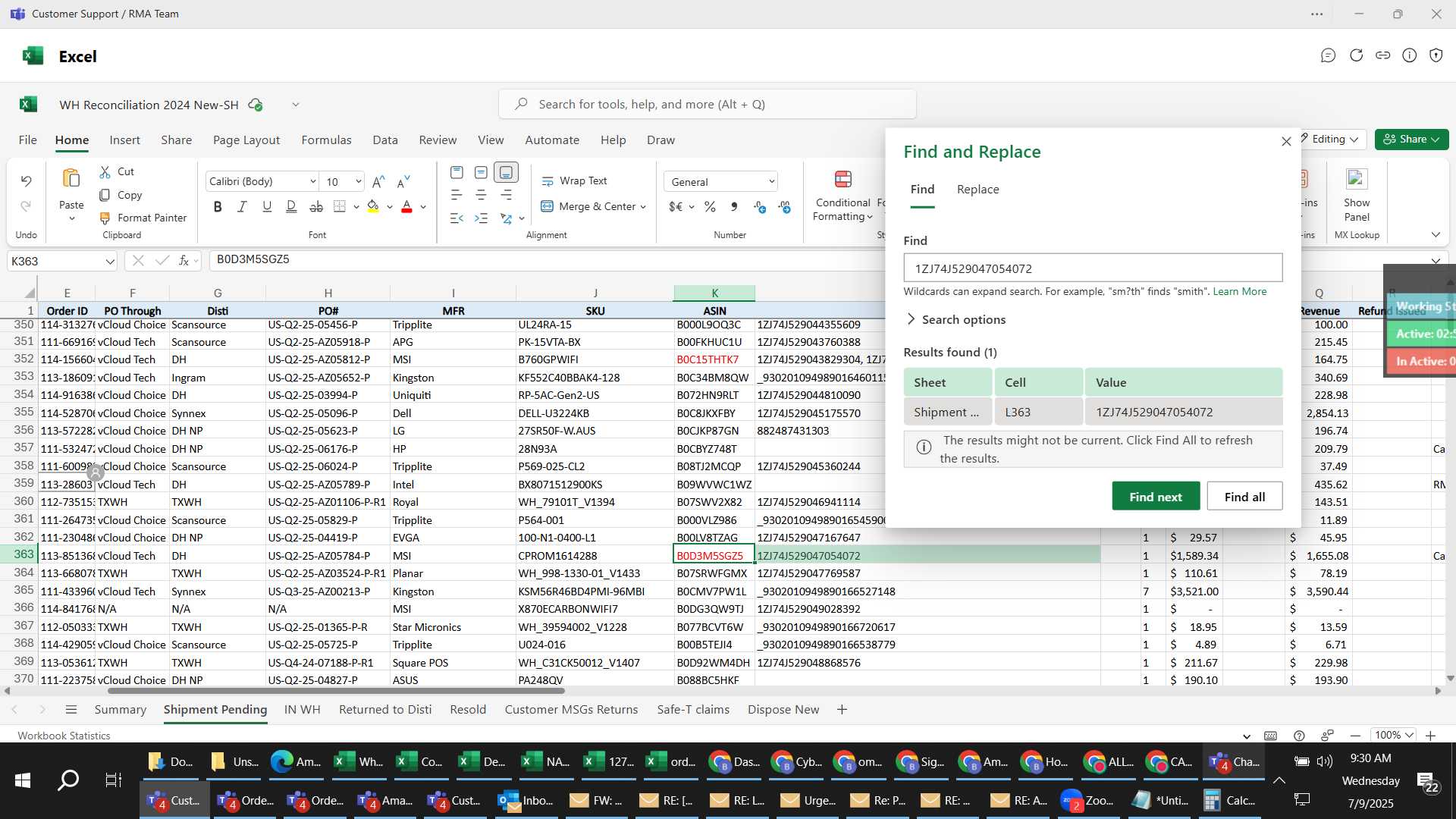The image size is (1456, 819).
Task: Apply percent style format
Action: 710,207
